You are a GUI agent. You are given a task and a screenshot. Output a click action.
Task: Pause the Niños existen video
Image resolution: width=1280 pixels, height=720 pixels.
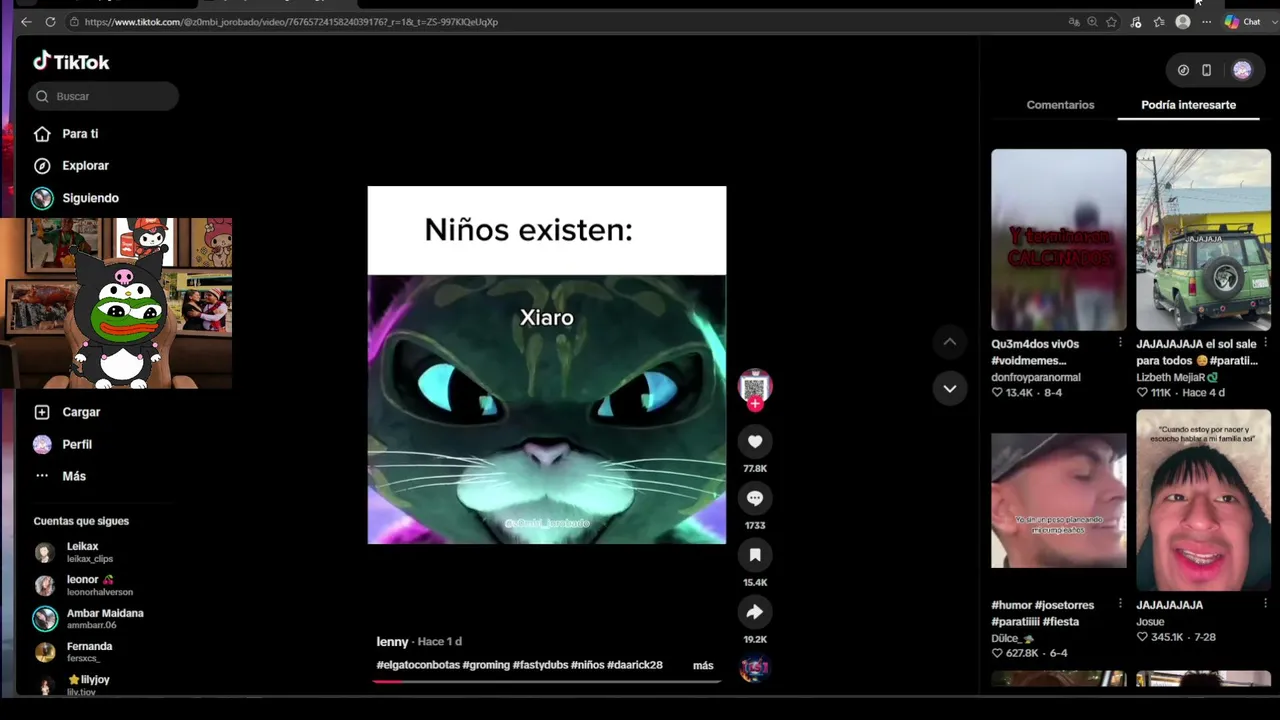click(x=547, y=365)
